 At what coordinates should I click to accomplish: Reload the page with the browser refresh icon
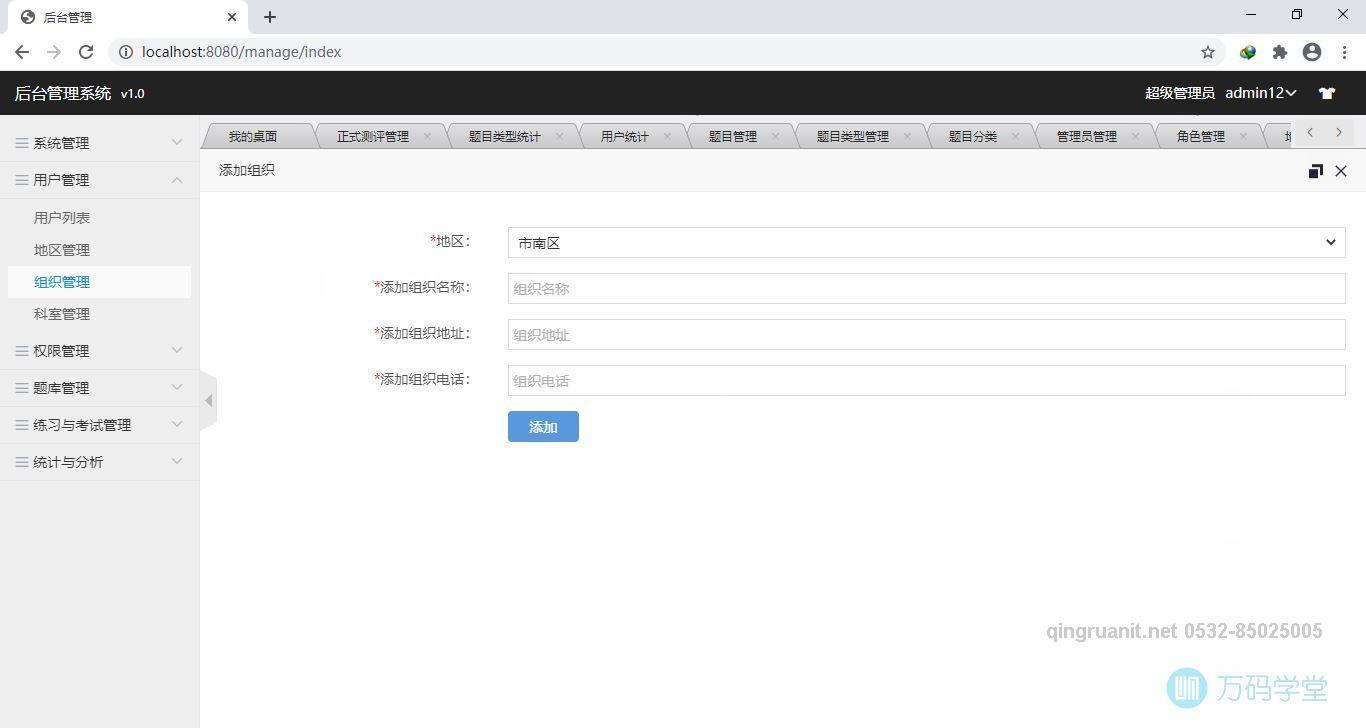[86, 51]
